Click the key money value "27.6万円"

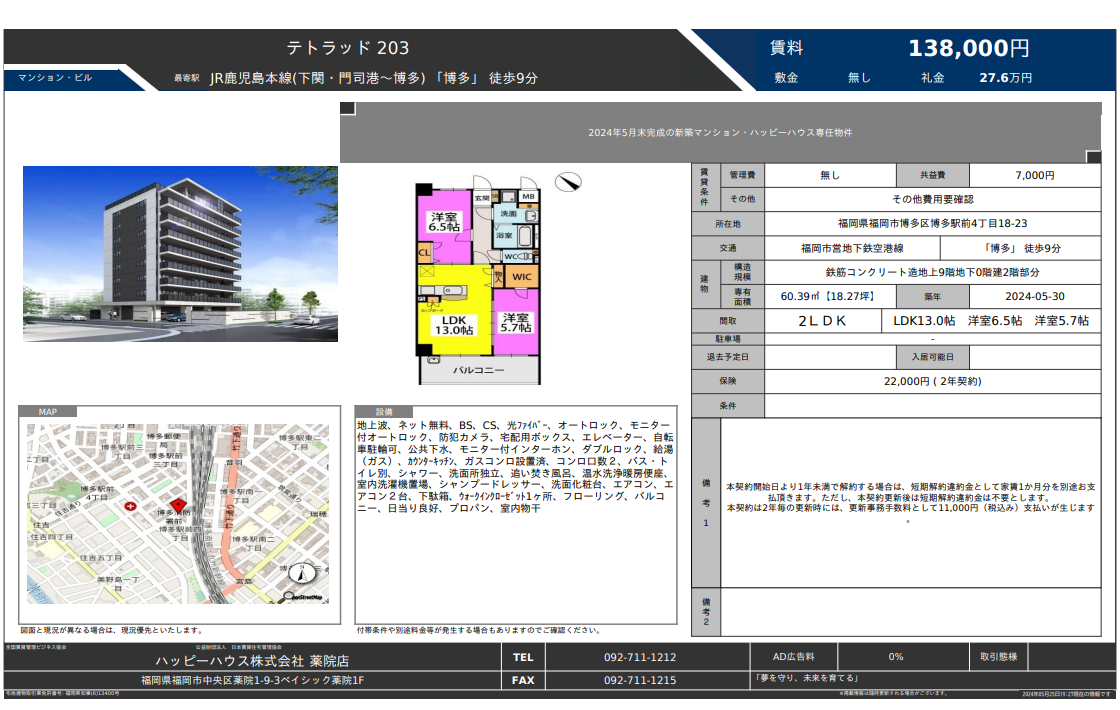(x=1006, y=77)
